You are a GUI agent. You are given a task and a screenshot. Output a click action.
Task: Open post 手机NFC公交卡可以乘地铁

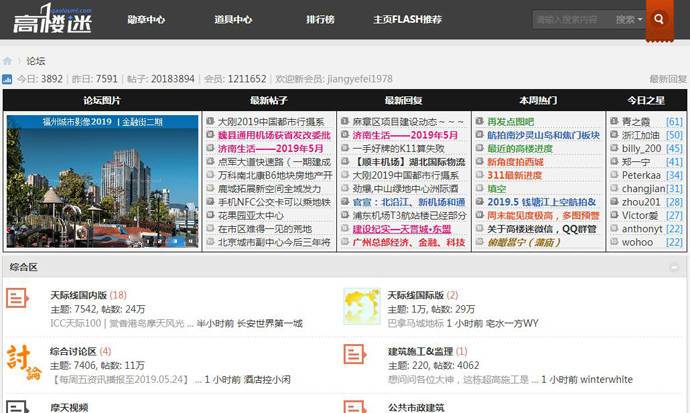pos(274,202)
